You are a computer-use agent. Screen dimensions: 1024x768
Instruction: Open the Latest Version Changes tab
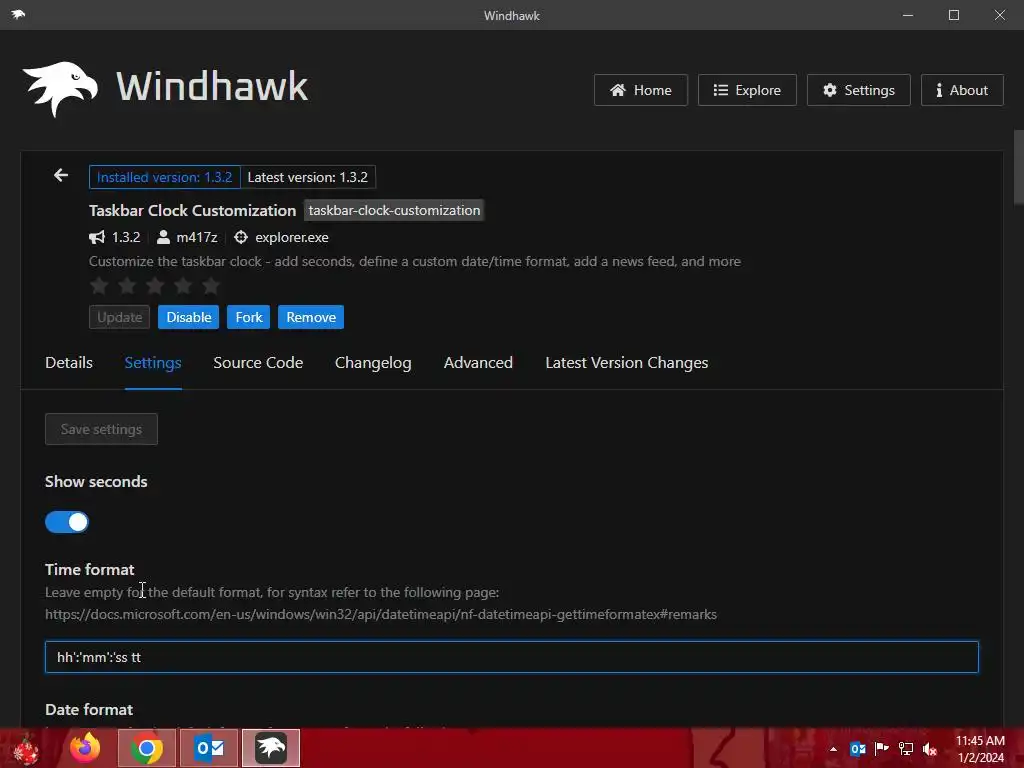(x=626, y=362)
